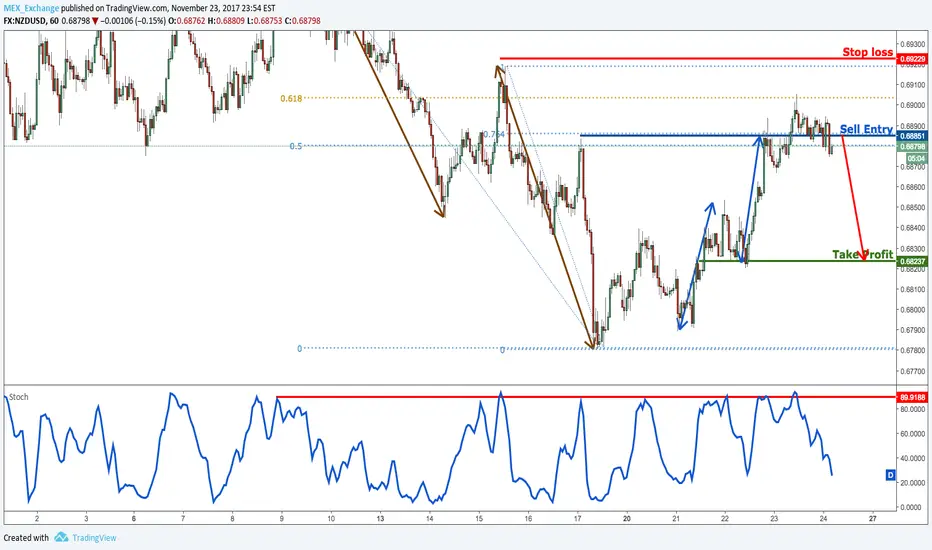Click date 24 on time axis
932x550 pixels.
coord(823,518)
